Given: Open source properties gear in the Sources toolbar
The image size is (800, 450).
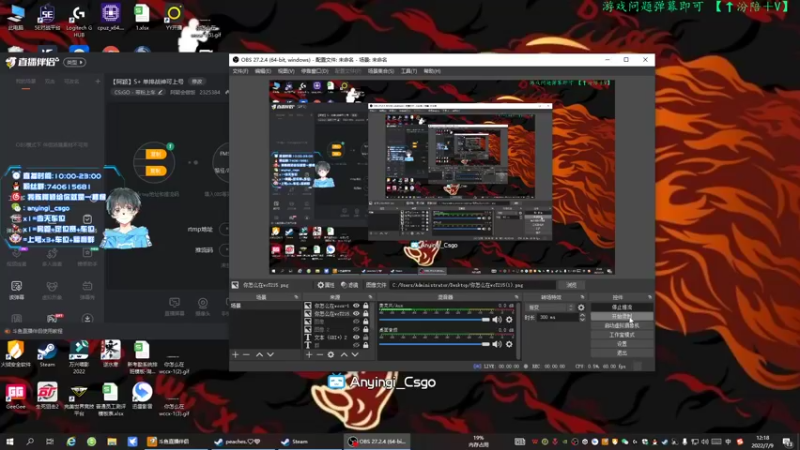Looking at the screenshot, I should pyautogui.click(x=331, y=354).
